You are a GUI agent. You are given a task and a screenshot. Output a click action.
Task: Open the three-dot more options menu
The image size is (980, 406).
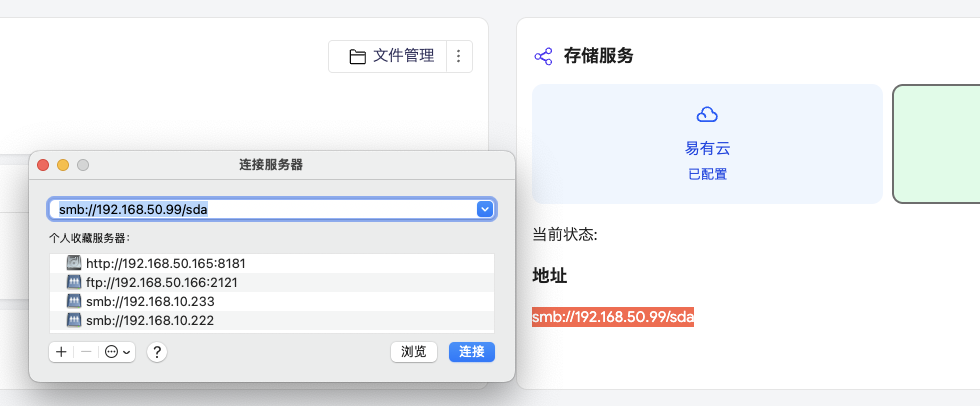pos(459,56)
